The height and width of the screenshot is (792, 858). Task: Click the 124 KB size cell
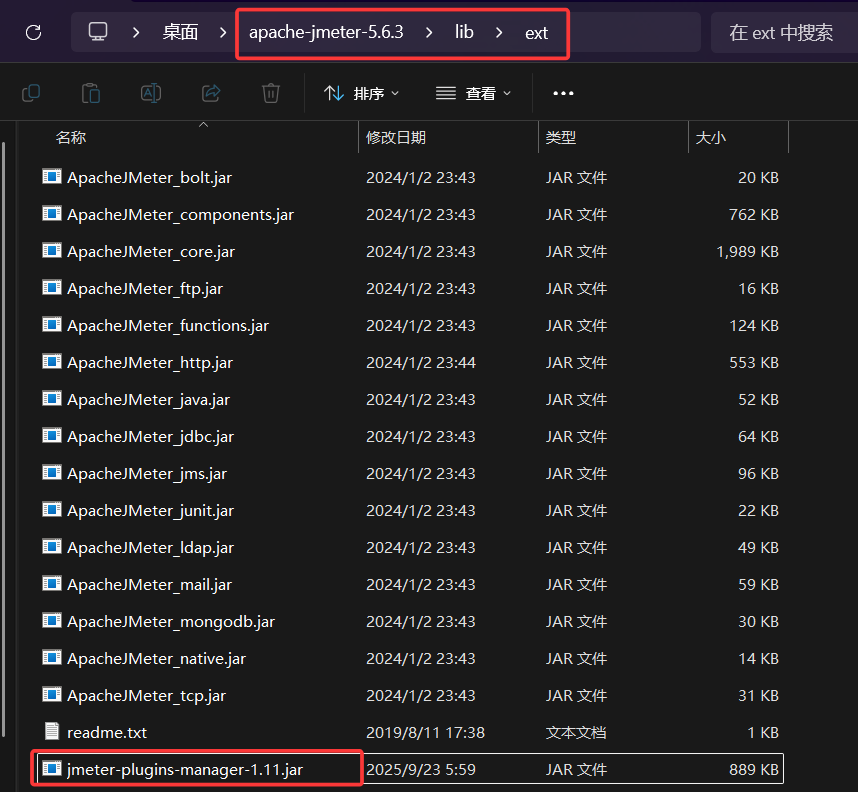753,326
